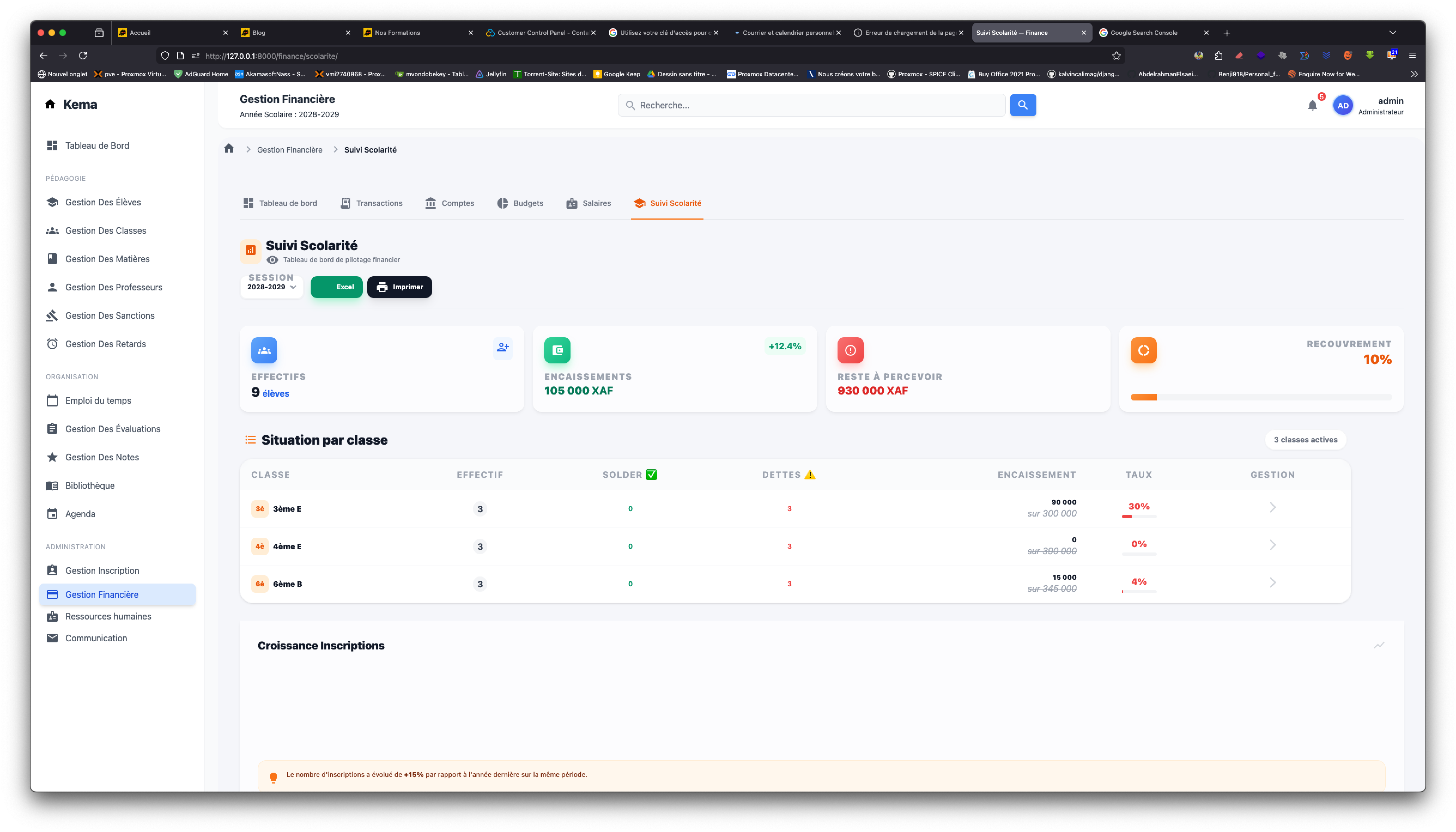1456x832 pixels.
Task: Click the green Excel export button
Action: click(x=336, y=287)
